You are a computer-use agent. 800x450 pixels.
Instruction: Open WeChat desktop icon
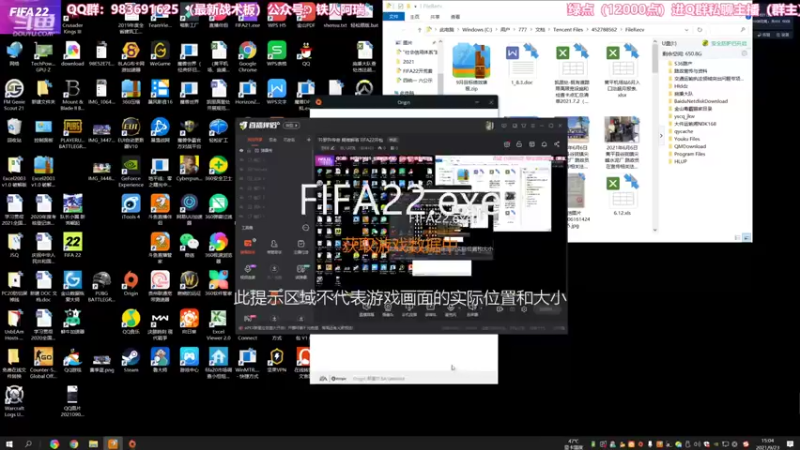pyautogui.click(x=189, y=245)
